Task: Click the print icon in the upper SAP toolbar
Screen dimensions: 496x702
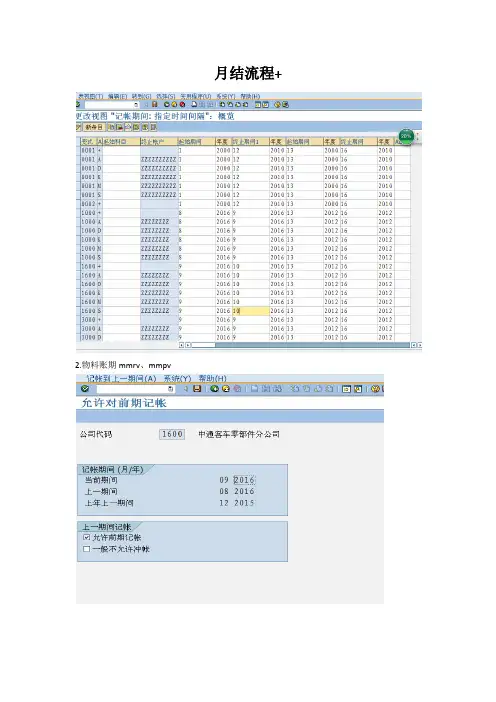Action: 194,104
